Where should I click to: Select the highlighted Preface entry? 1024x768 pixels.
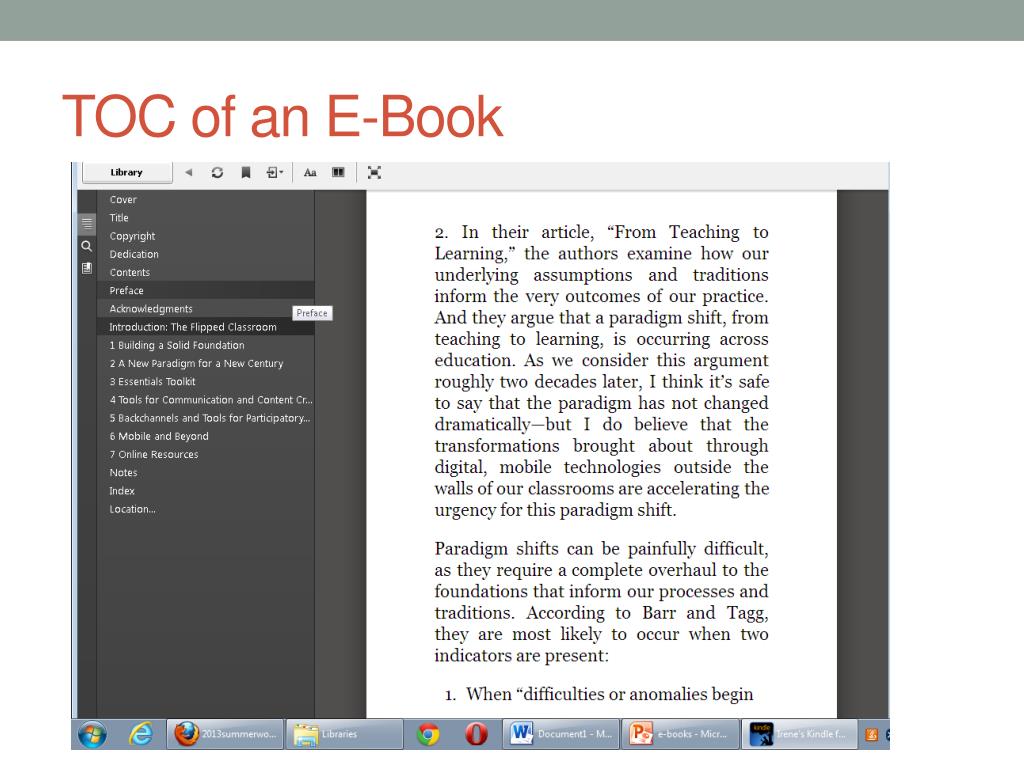click(206, 291)
